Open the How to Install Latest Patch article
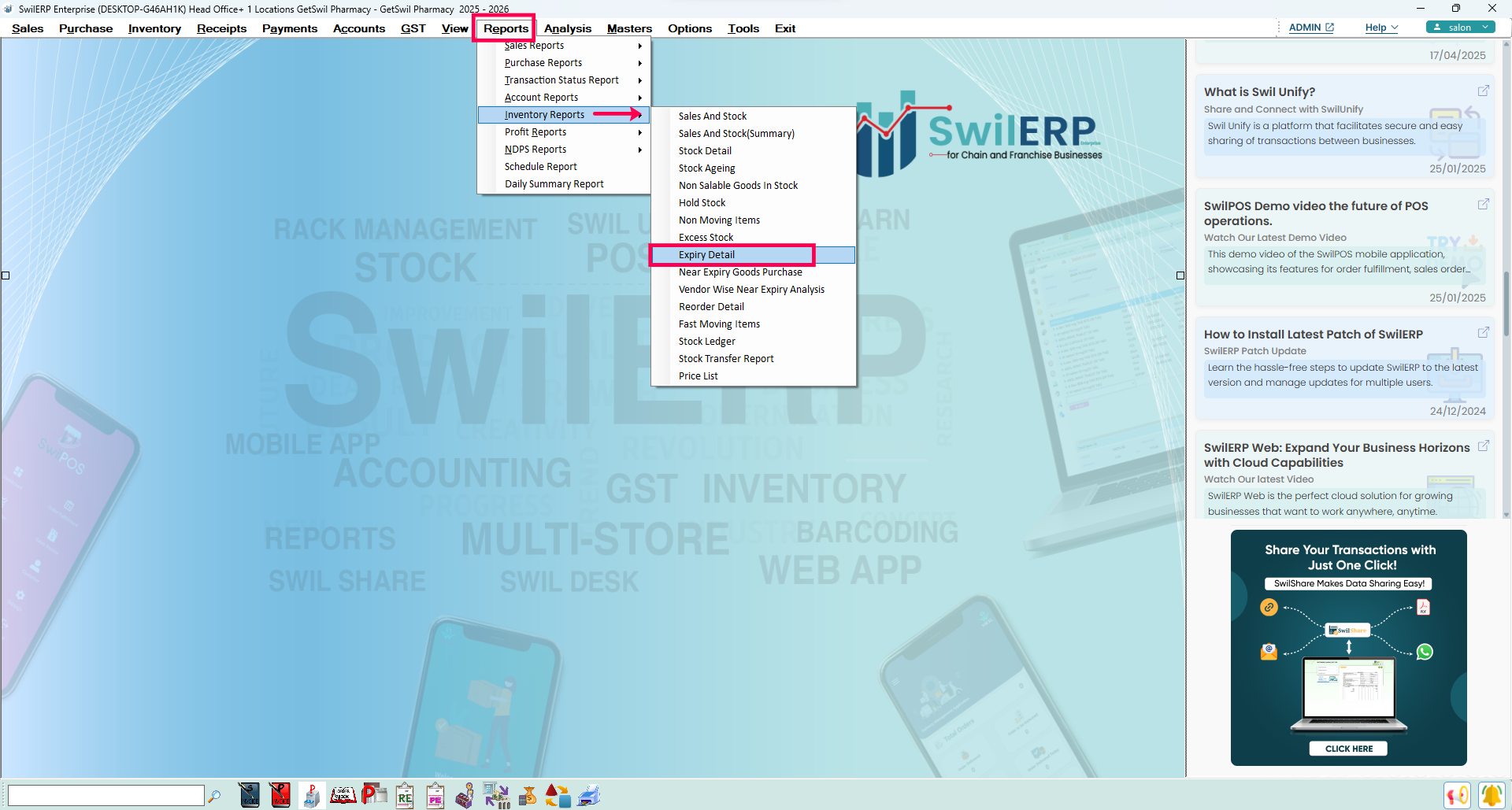Image resolution: width=1512 pixels, height=810 pixels. [1313, 335]
